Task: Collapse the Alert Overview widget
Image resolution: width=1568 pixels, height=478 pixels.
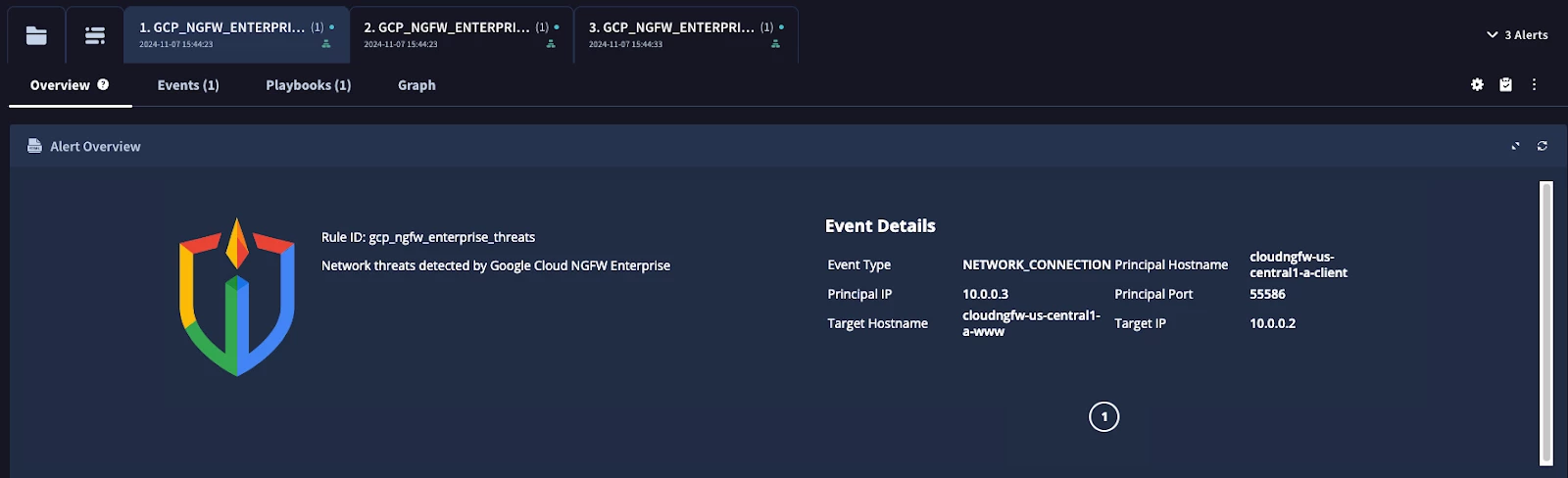Action: tap(1515, 146)
